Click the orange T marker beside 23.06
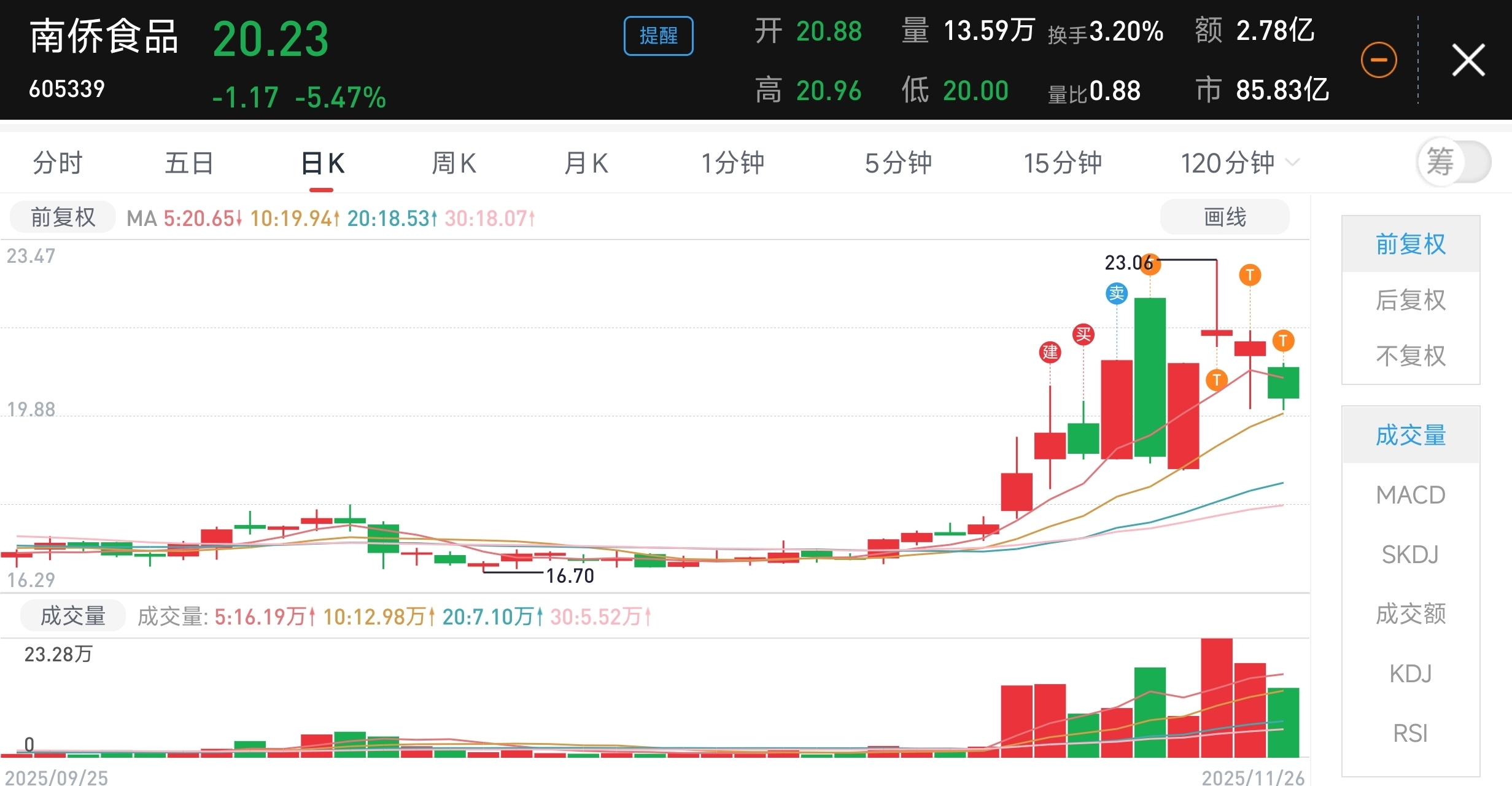The height and width of the screenshot is (786, 1512). click(x=1150, y=264)
